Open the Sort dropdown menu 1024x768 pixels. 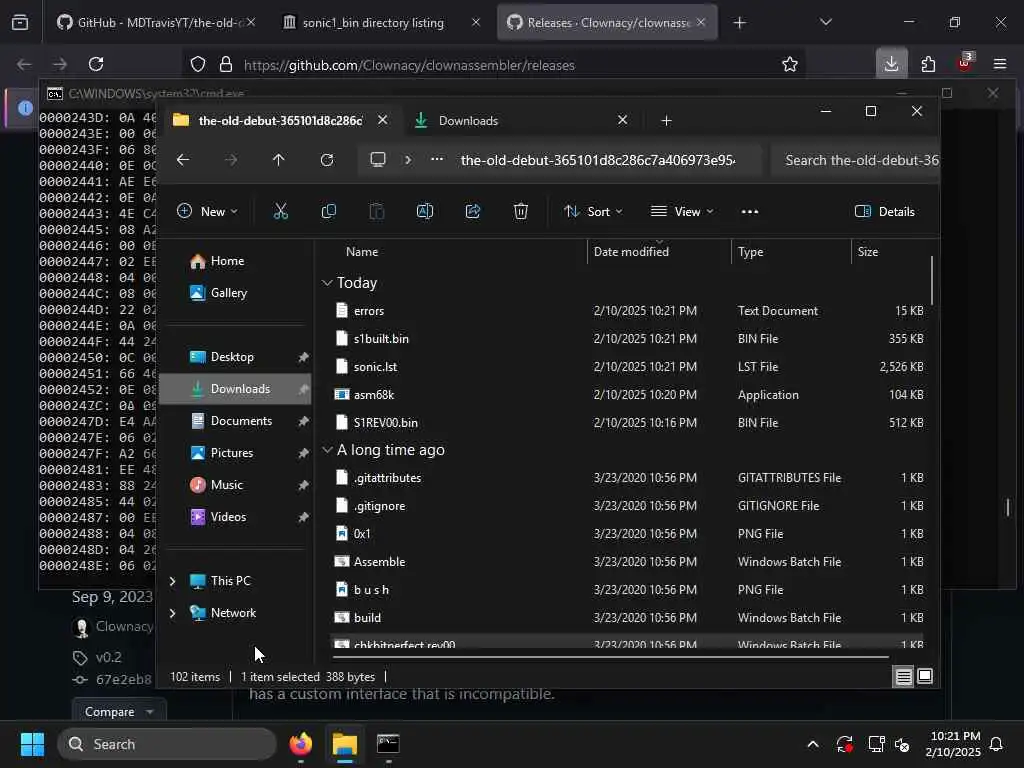coord(593,212)
